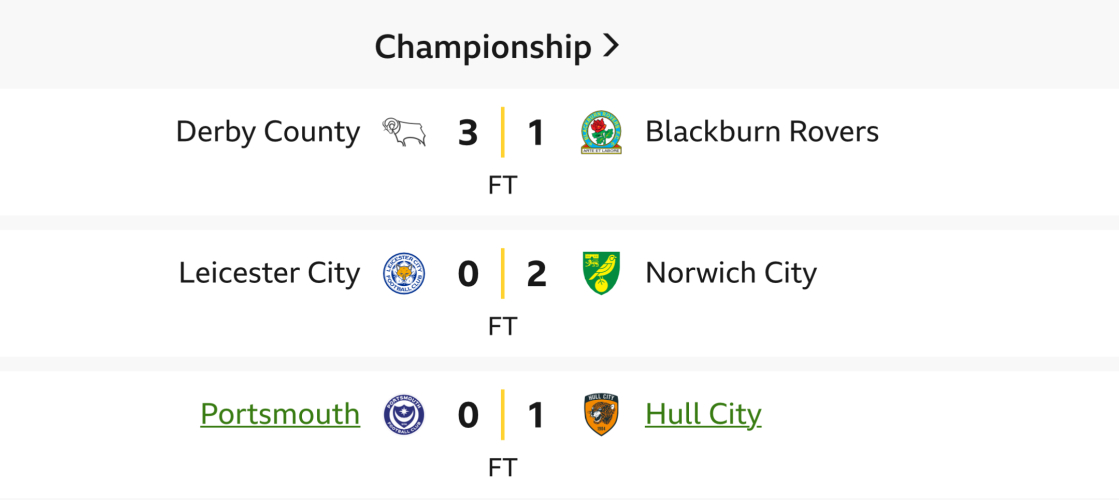Screen dimensions: 1119x500
Task: Click FT under the Portsmouth match
Action: pos(502,468)
